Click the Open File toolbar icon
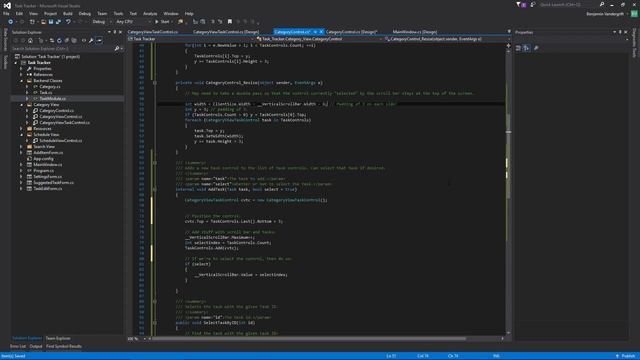 (x=43, y=22)
